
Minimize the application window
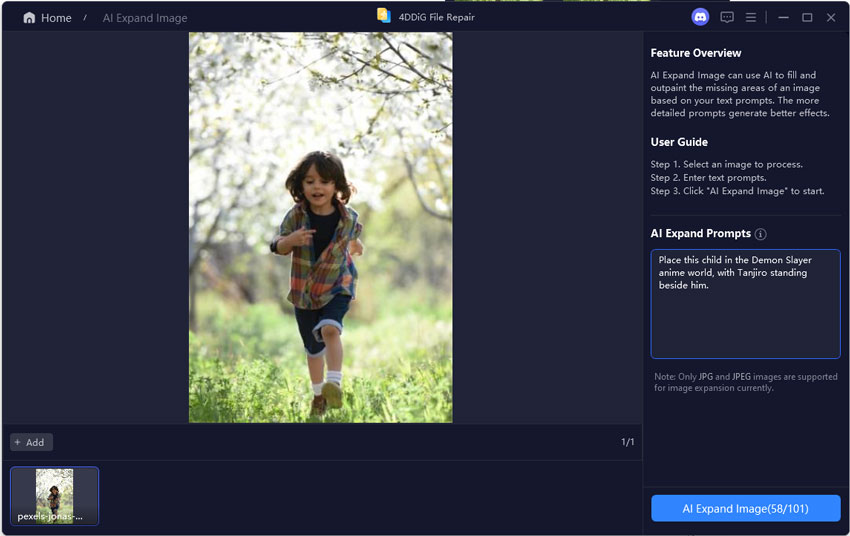(783, 17)
